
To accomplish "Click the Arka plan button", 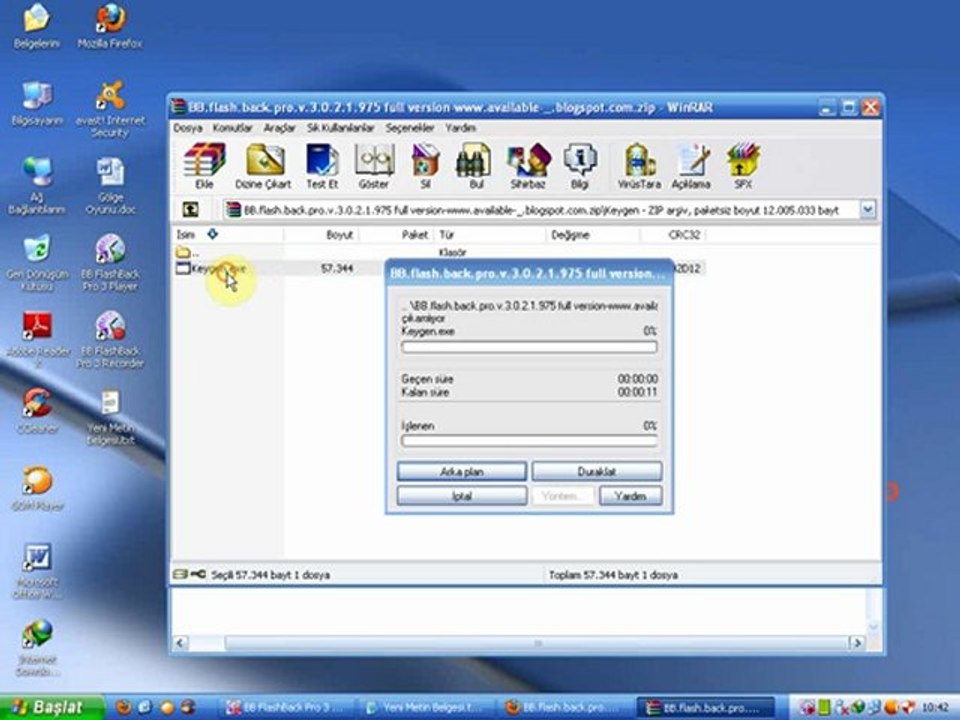I will tap(462, 471).
